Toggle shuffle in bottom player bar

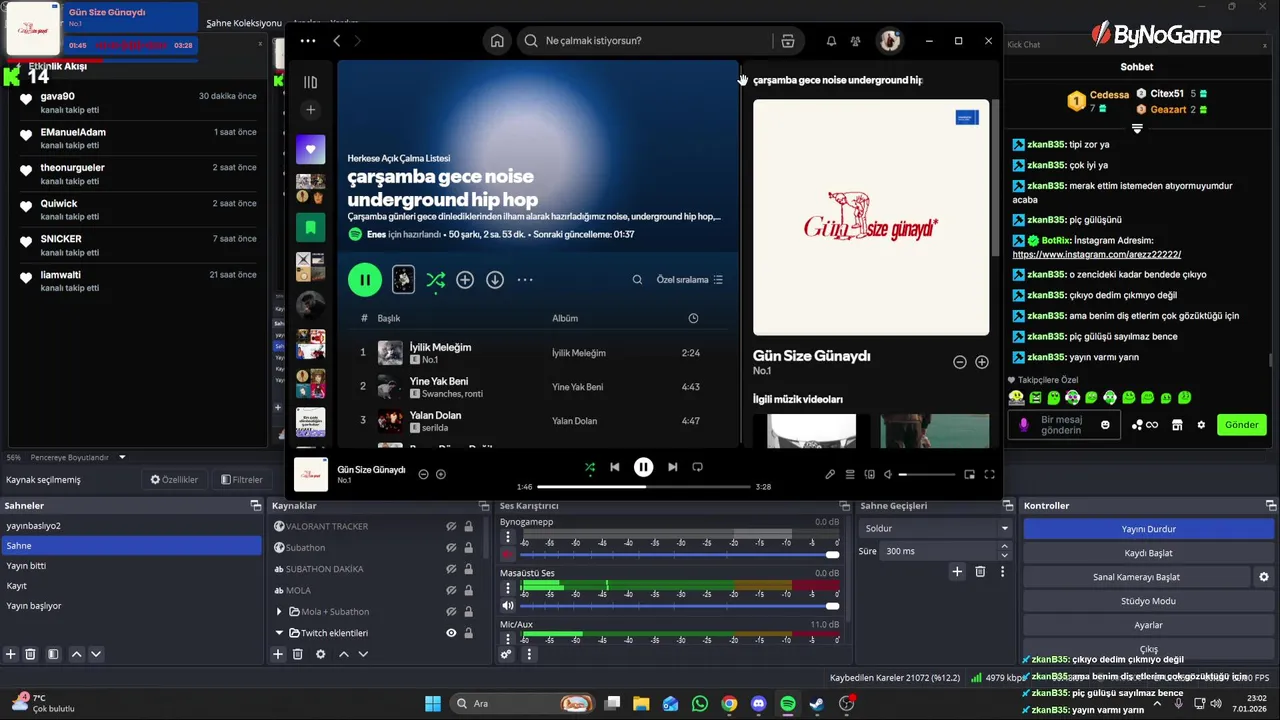(x=590, y=467)
